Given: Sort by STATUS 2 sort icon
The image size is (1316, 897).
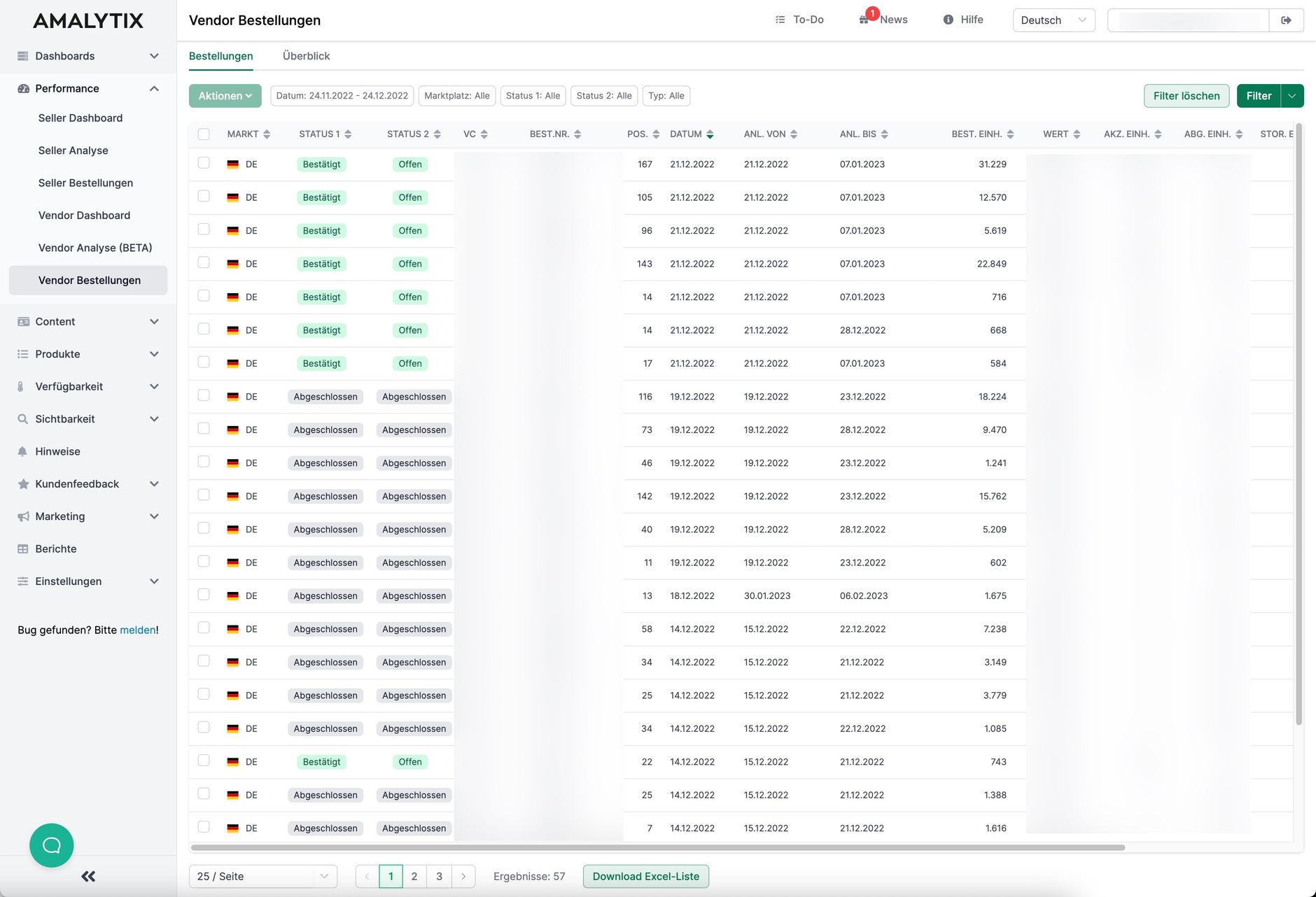Looking at the screenshot, I should [x=437, y=134].
